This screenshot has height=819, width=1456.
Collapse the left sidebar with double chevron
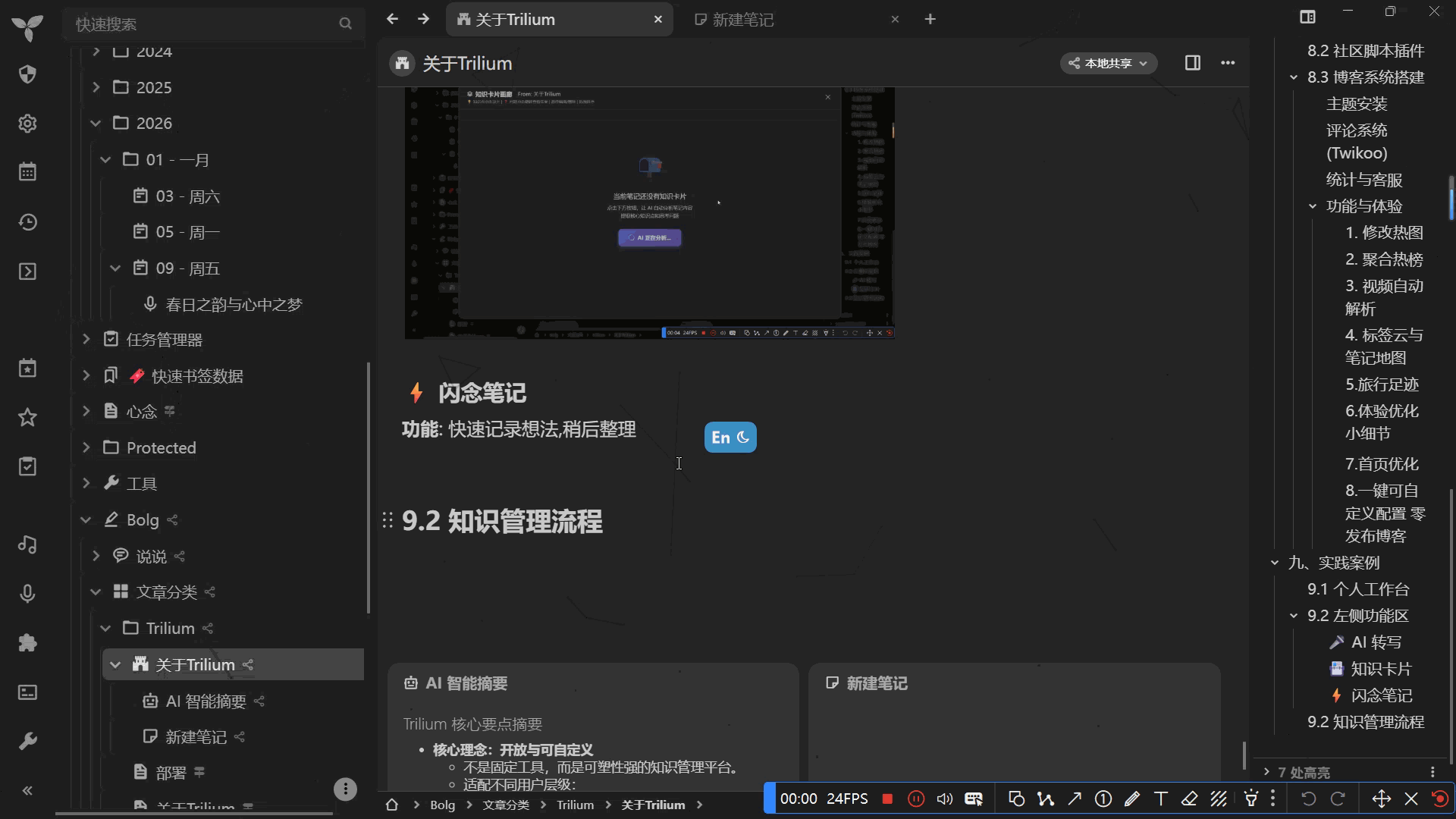[27, 790]
